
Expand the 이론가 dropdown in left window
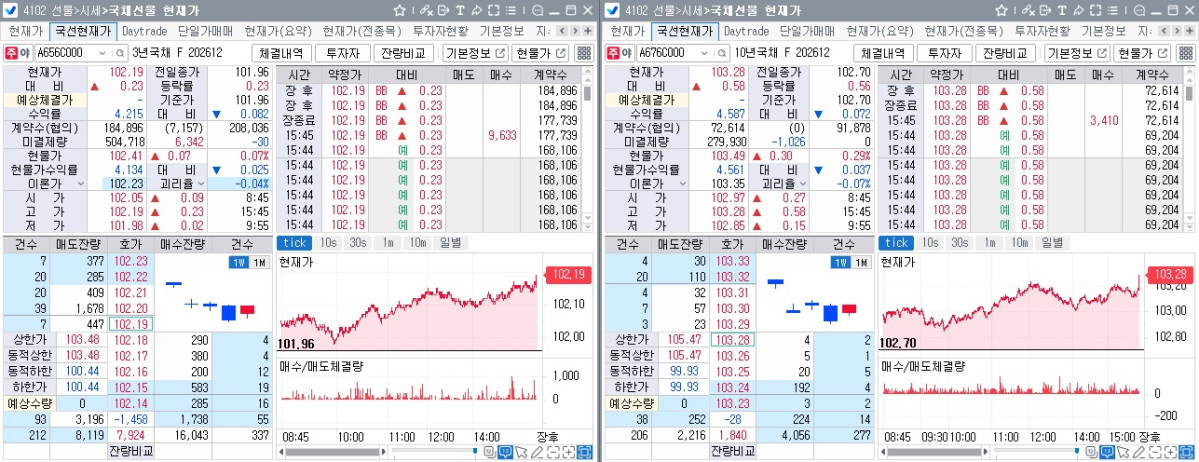point(80,184)
